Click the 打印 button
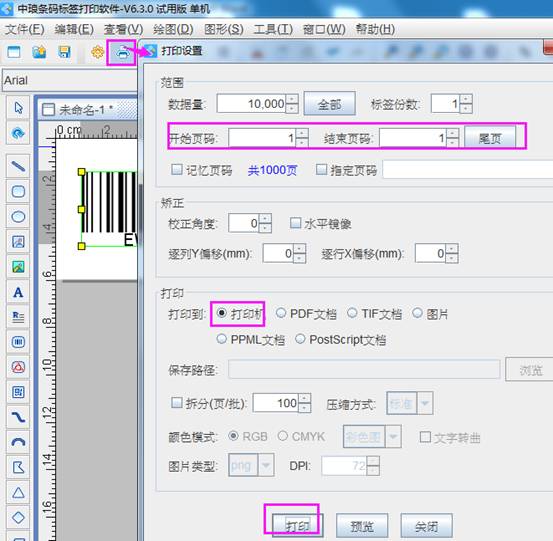Screen dimensions: 553x541 point(297,525)
